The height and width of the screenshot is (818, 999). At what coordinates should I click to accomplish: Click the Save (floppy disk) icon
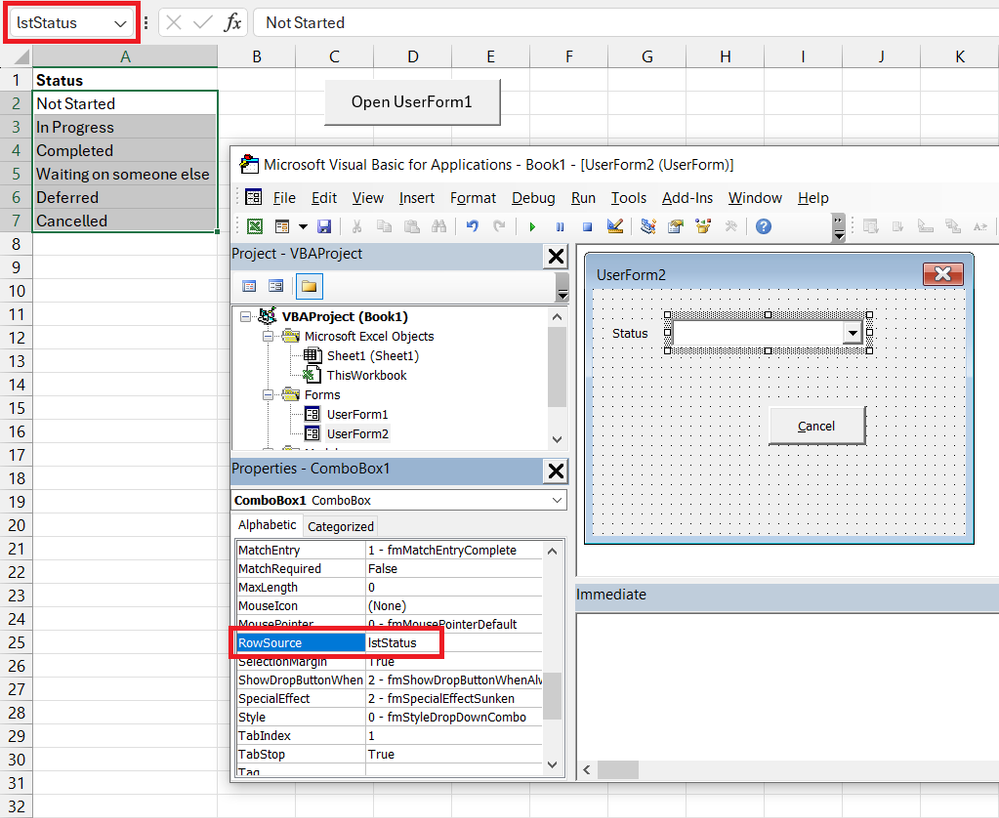324,226
